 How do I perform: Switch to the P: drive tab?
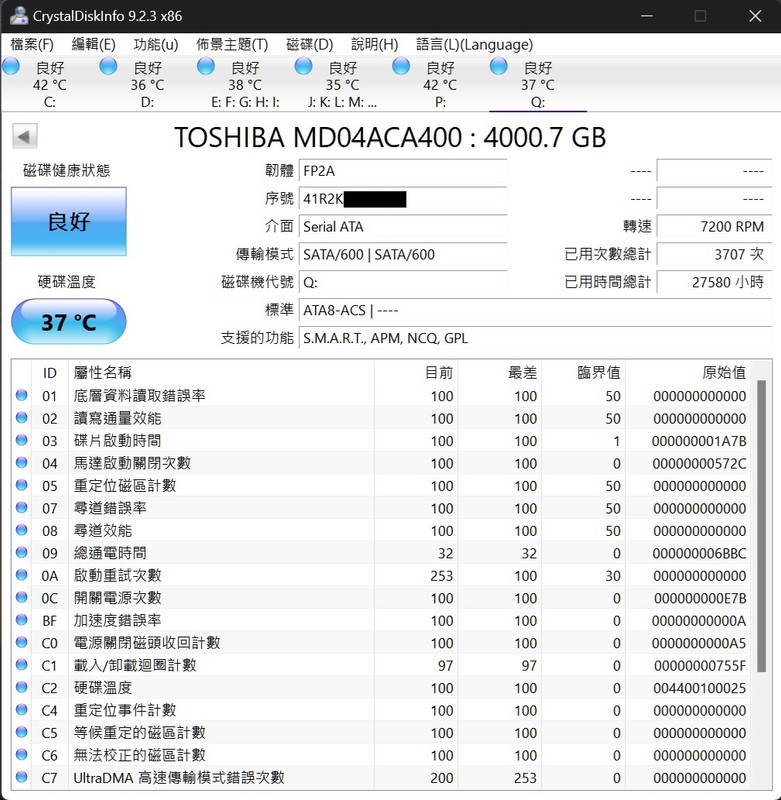(440, 84)
